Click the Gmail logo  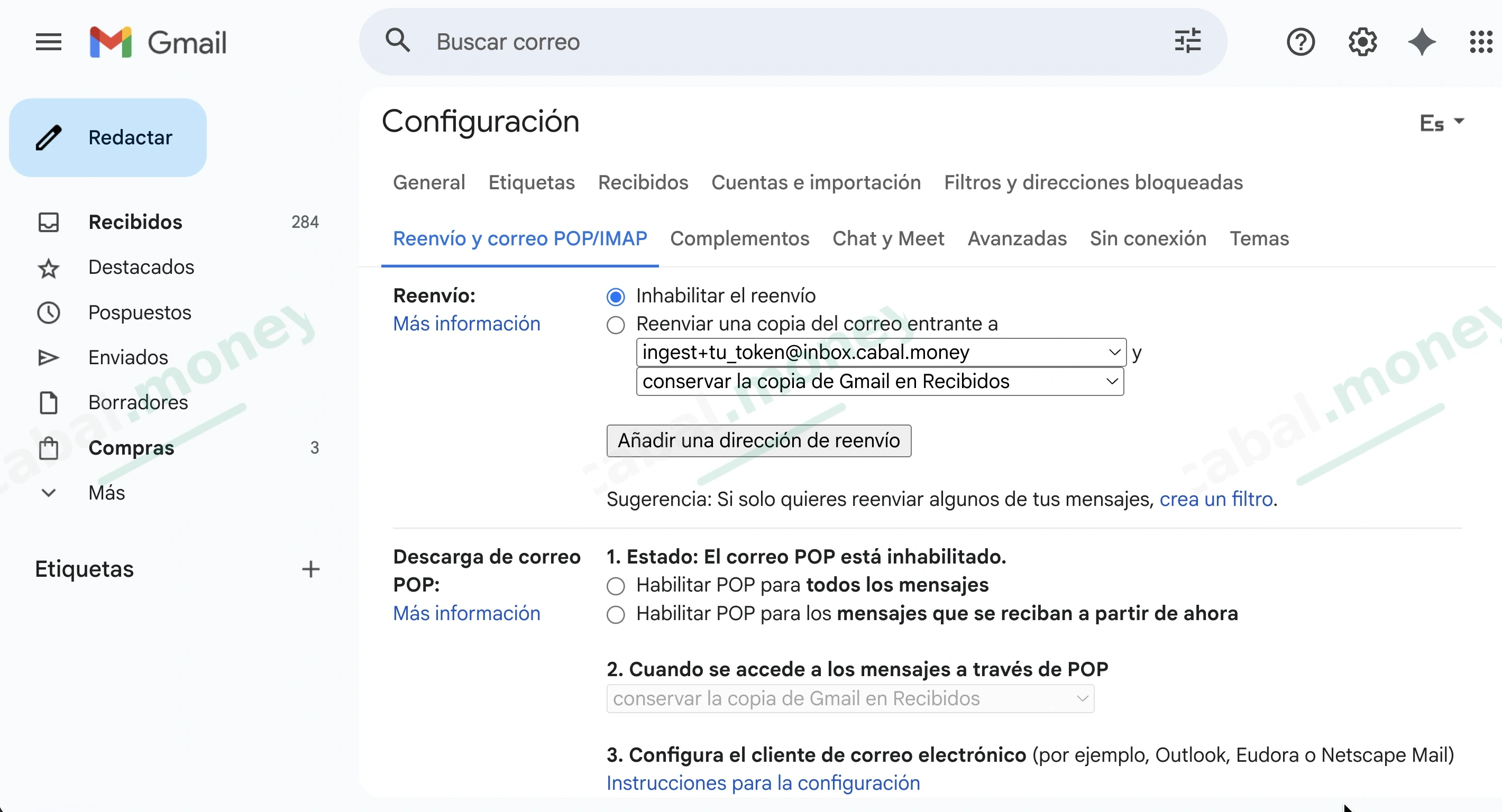pyautogui.click(x=158, y=41)
